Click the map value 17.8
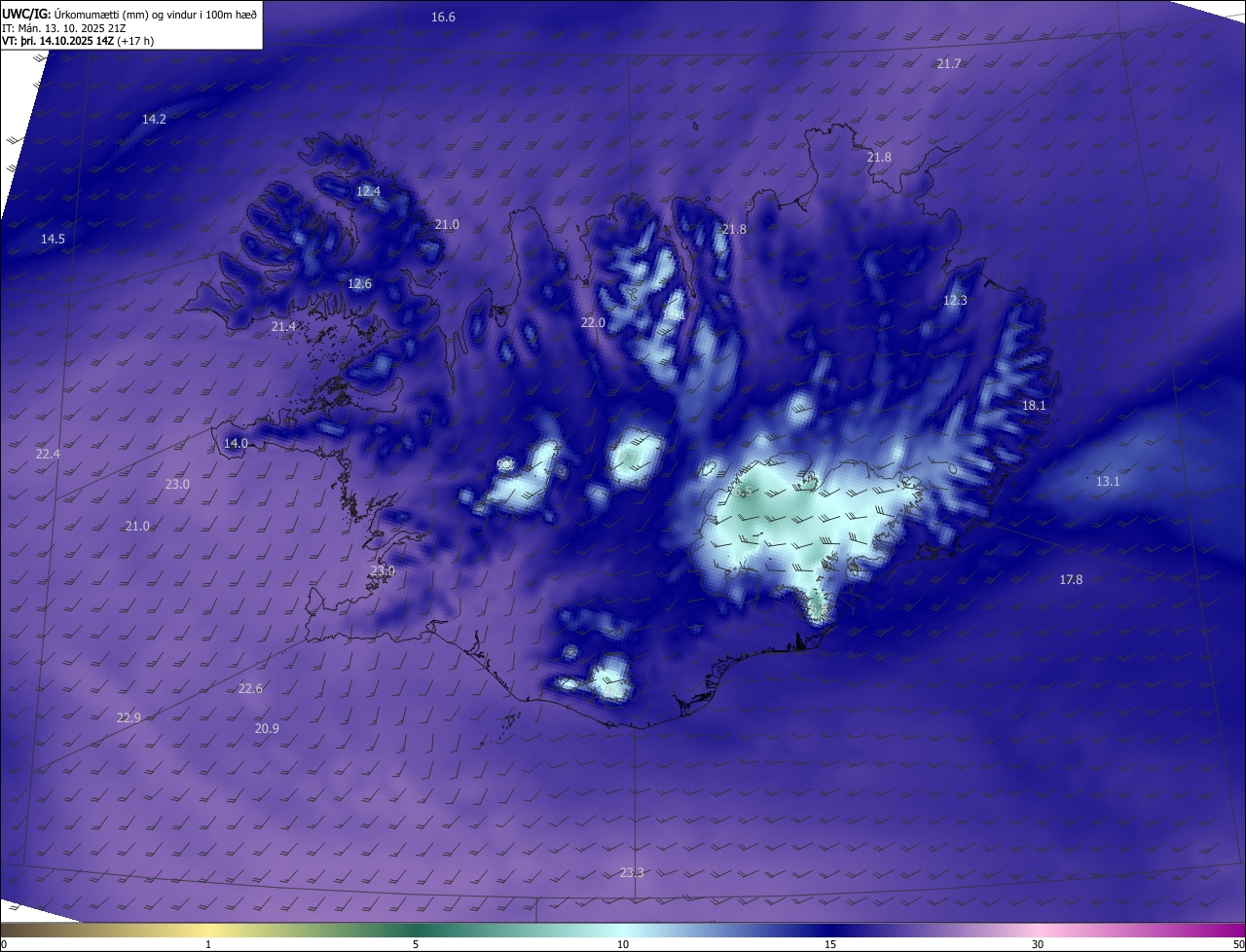 (x=1071, y=580)
